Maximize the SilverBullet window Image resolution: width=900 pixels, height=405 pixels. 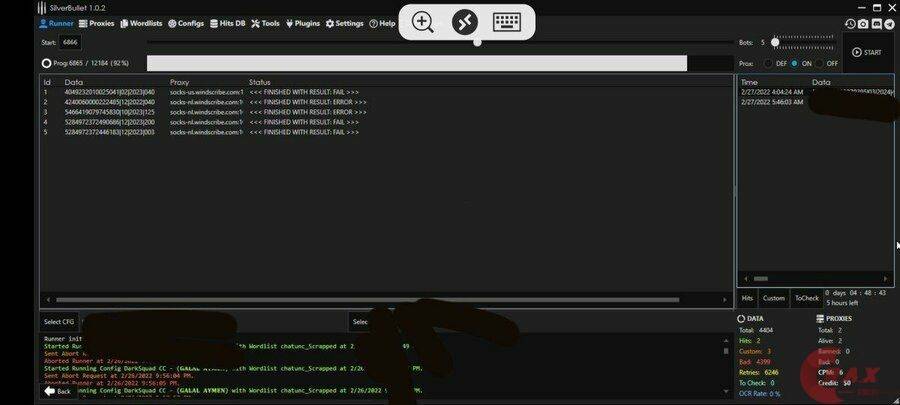[x=876, y=7]
